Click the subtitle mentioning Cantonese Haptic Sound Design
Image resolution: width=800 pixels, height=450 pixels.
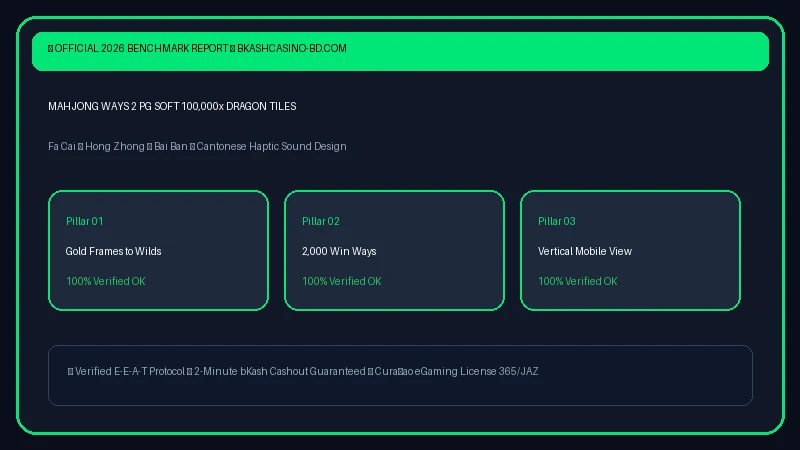[197, 146]
